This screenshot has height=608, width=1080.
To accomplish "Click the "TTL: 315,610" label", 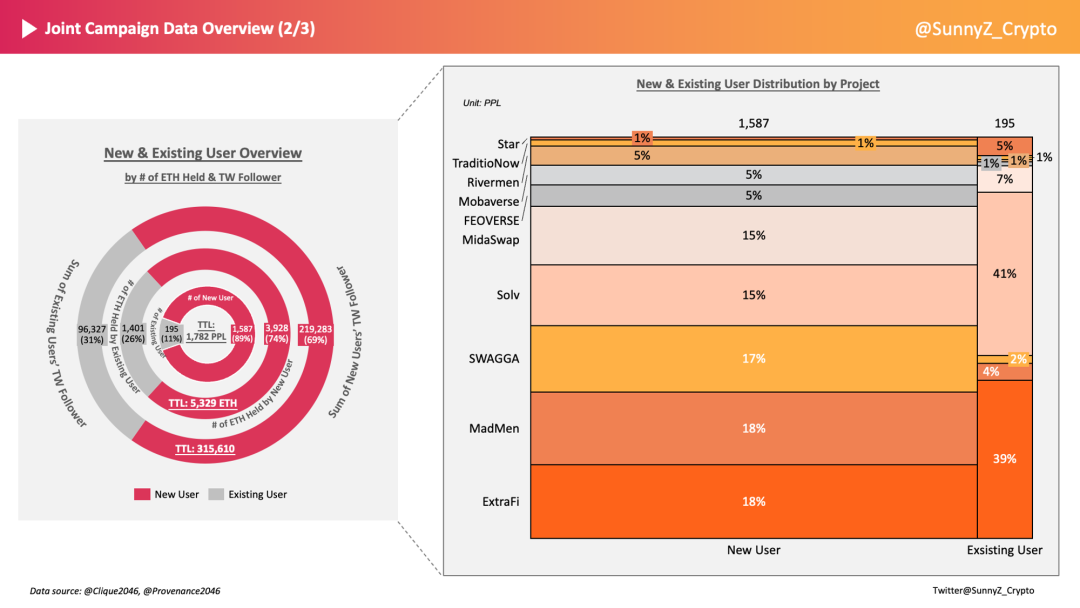I will 205,448.
